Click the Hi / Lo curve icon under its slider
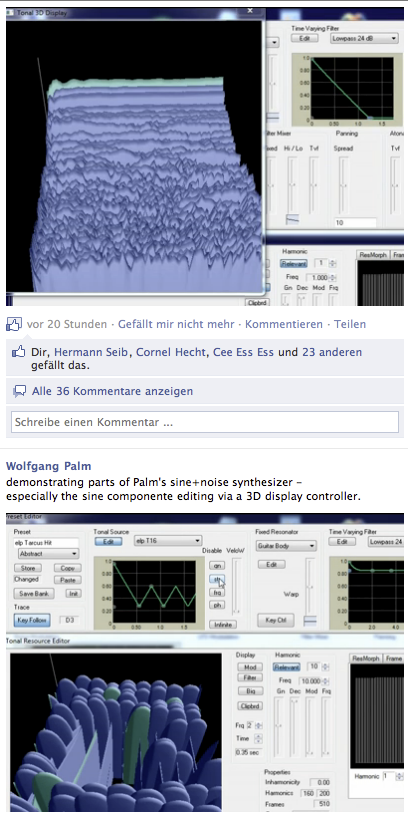Screen dimensions: 408x814 click(293, 220)
